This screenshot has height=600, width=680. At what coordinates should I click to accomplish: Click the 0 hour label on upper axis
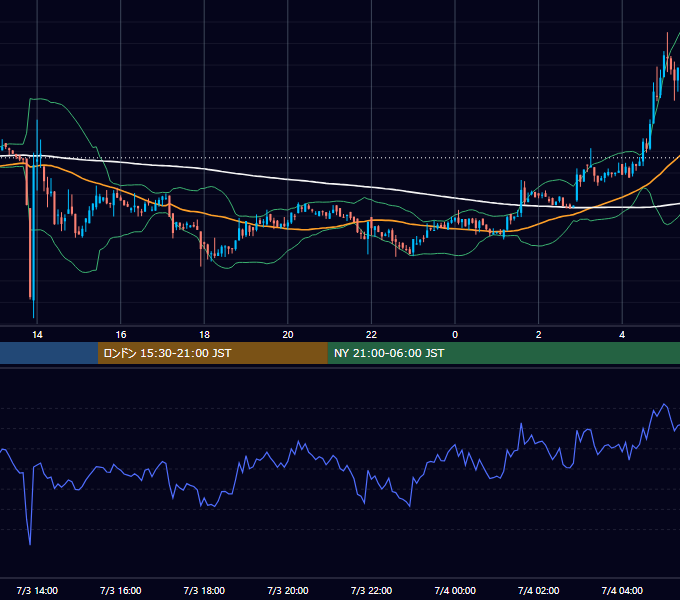point(455,335)
